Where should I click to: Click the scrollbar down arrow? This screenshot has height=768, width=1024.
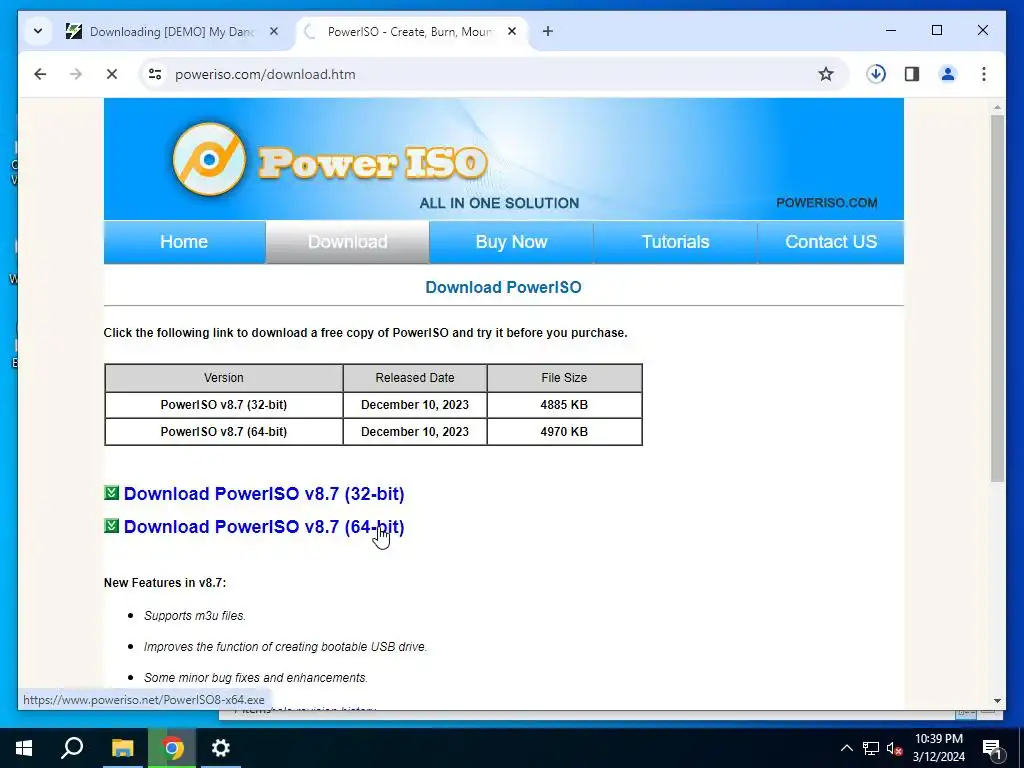(x=997, y=701)
